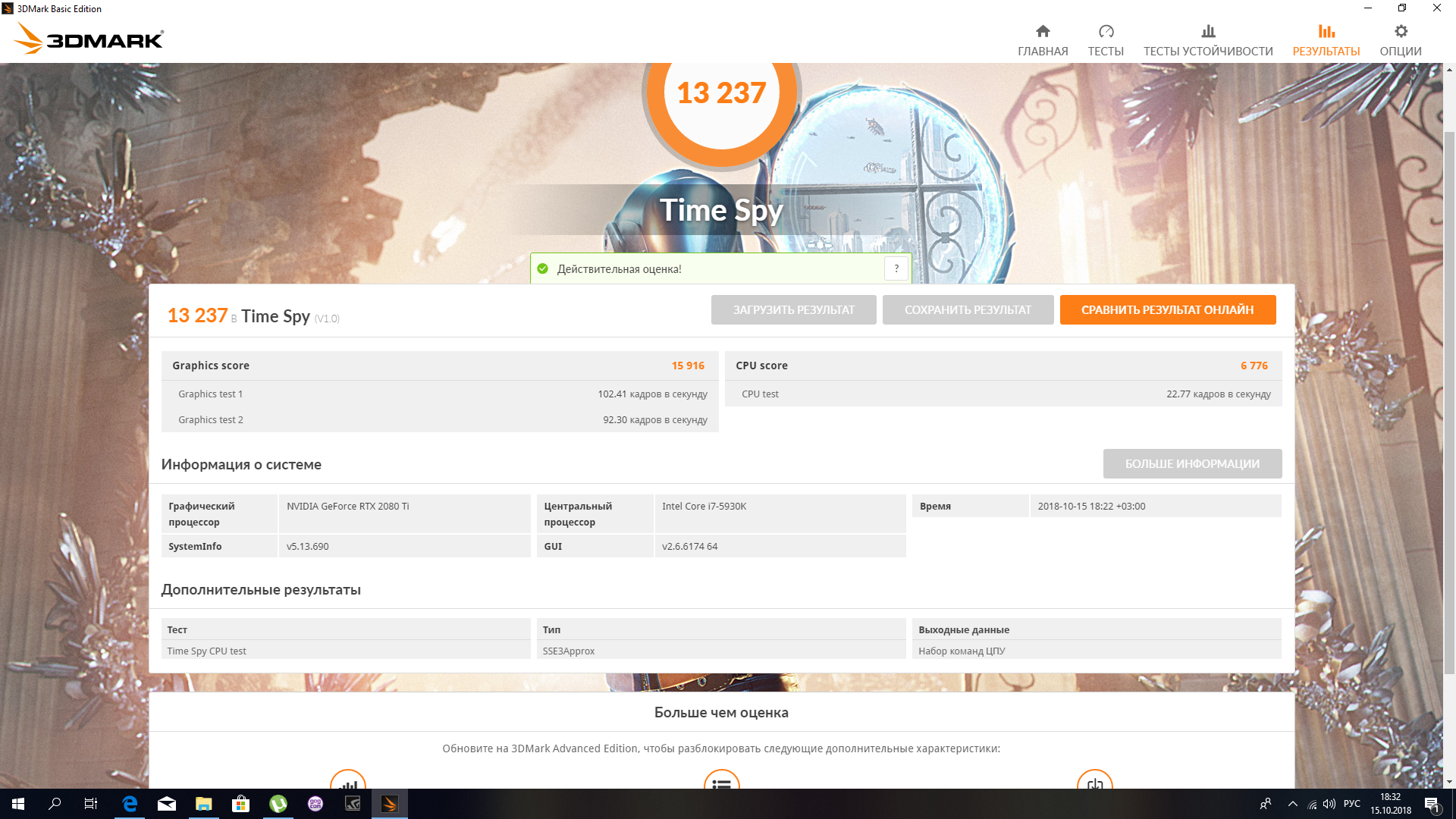Open ТЕСТЫ УСТОЙЧИВОСТИ stress tests section
The image size is (1456, 819).
pyautogui.click(x=1208, y=40)
